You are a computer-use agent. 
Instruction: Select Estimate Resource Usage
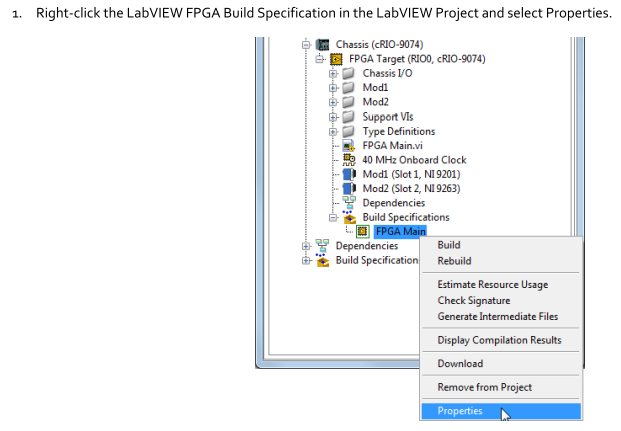click(501, 284)
